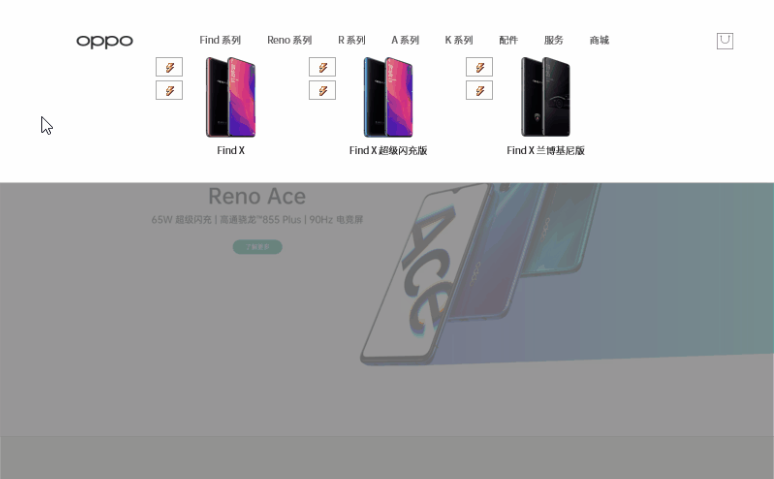774x479 pixels.
Task: Select the Find X 超级闪充版 phone image
Action: [388, 97]
